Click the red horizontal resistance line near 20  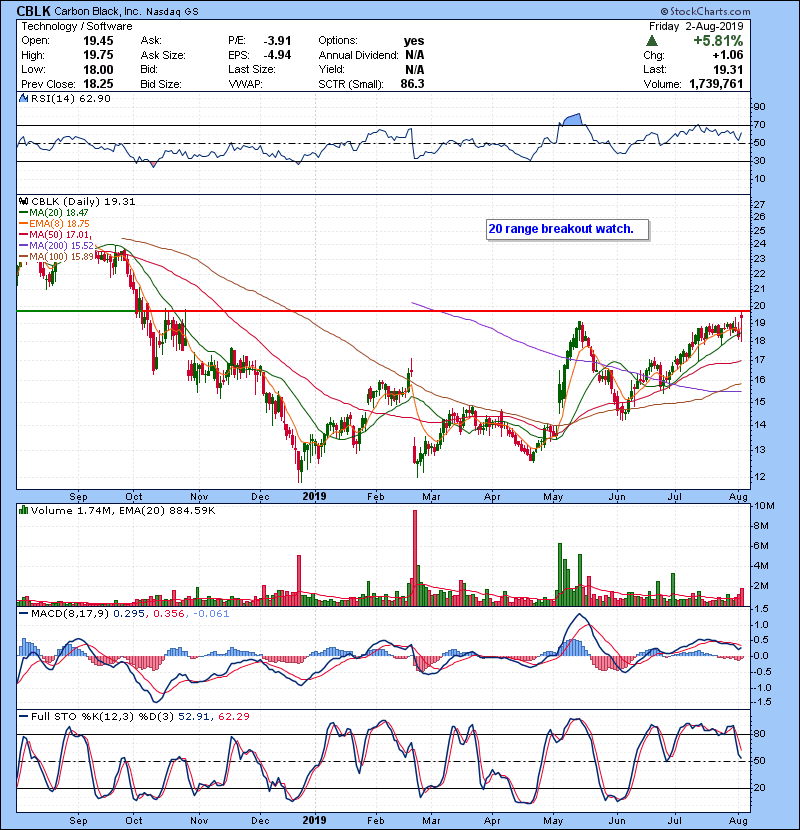click(443, 311)
